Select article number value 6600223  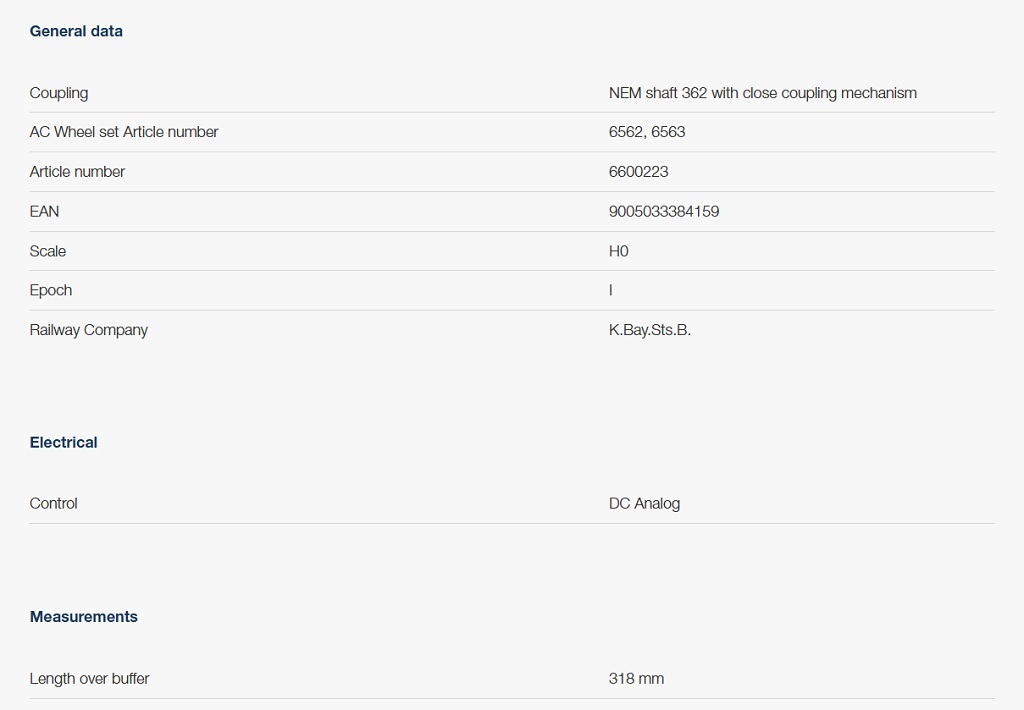(x=639, y=172)
